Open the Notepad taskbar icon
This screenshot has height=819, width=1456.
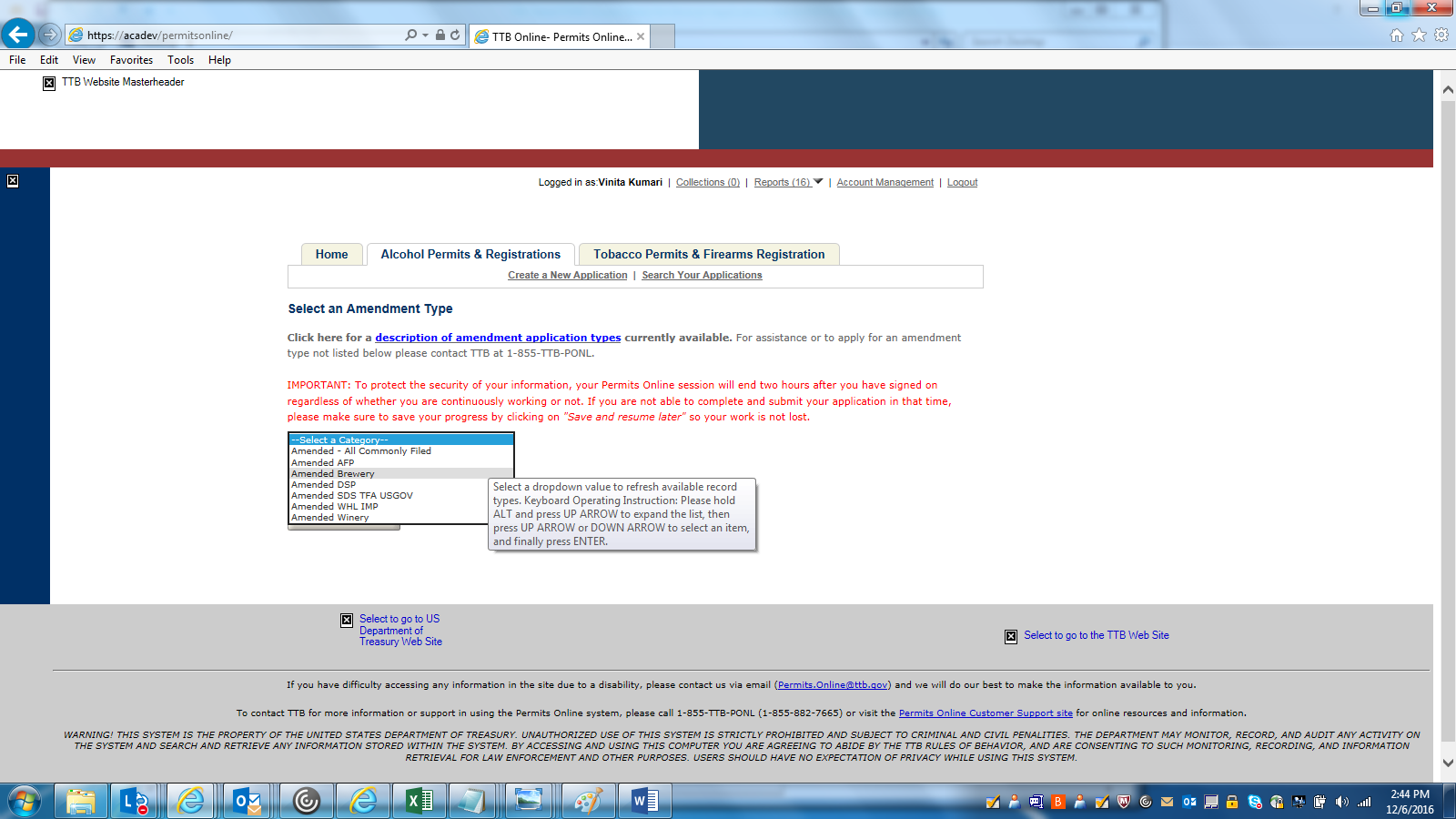click(x=472, y=801)
